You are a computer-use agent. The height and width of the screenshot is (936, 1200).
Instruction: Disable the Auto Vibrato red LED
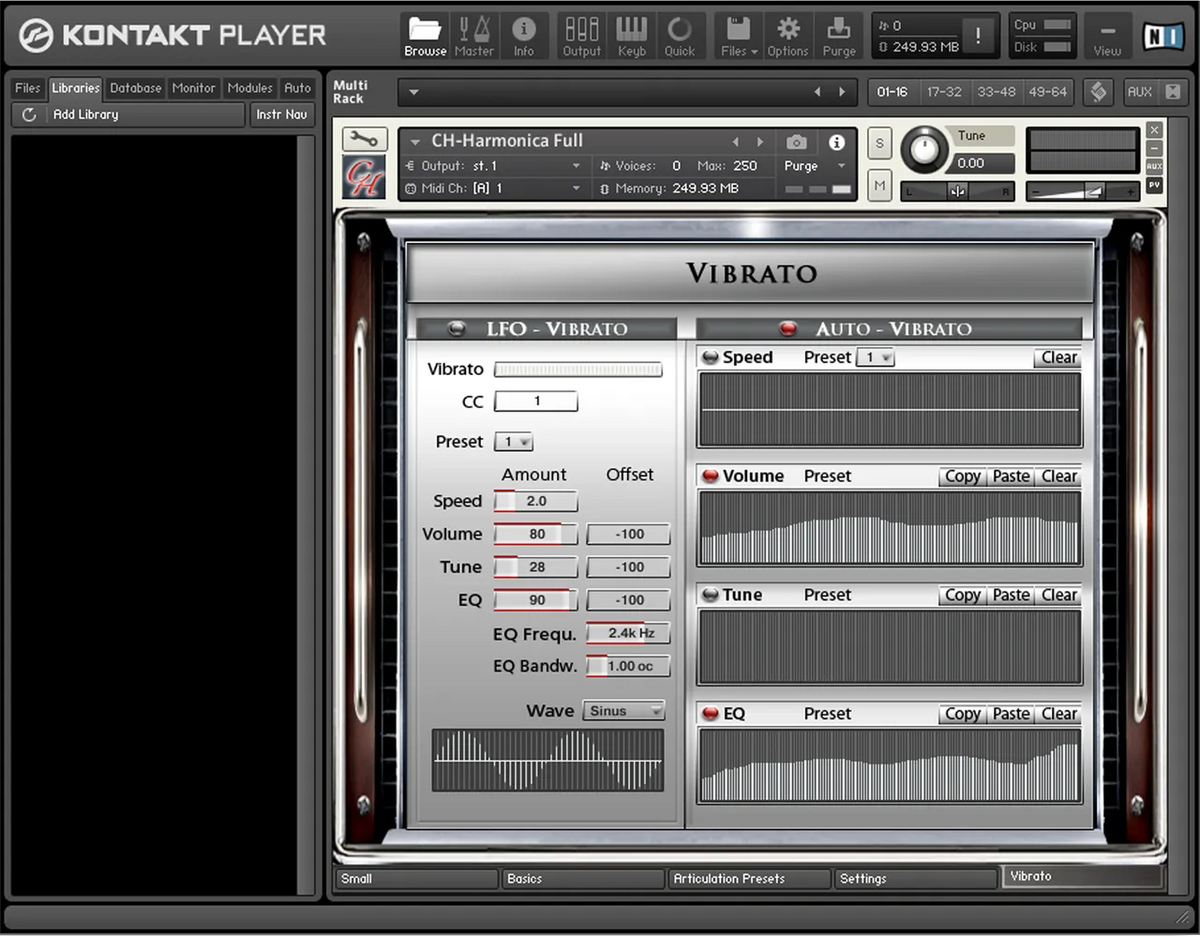(x=788, y=328)
